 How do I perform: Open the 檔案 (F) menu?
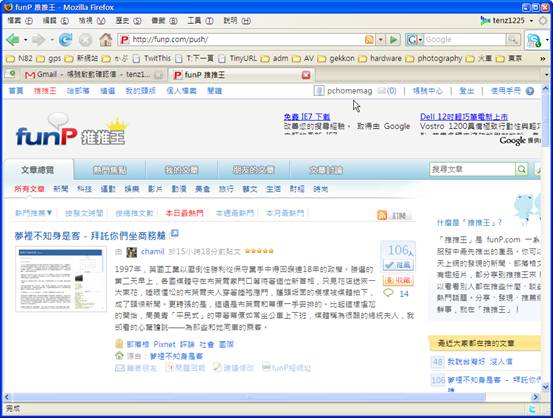[20, 21]
